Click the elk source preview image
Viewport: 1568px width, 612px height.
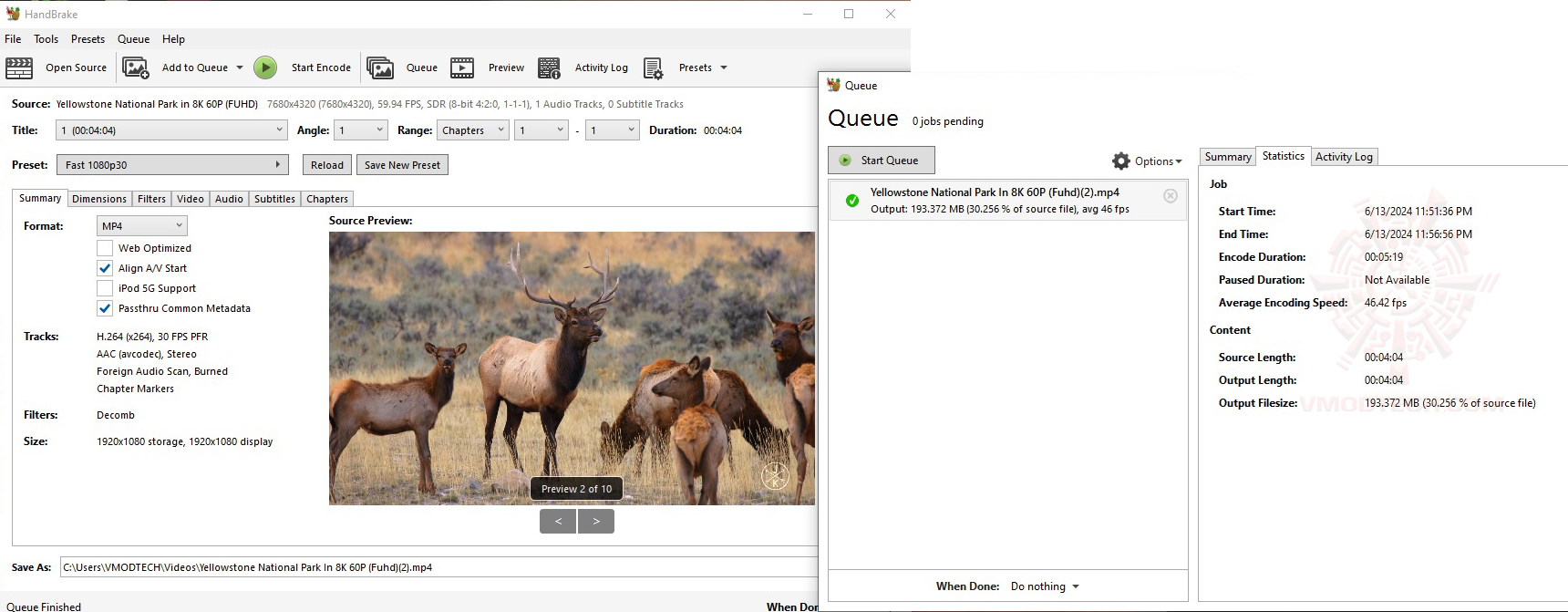572,368
